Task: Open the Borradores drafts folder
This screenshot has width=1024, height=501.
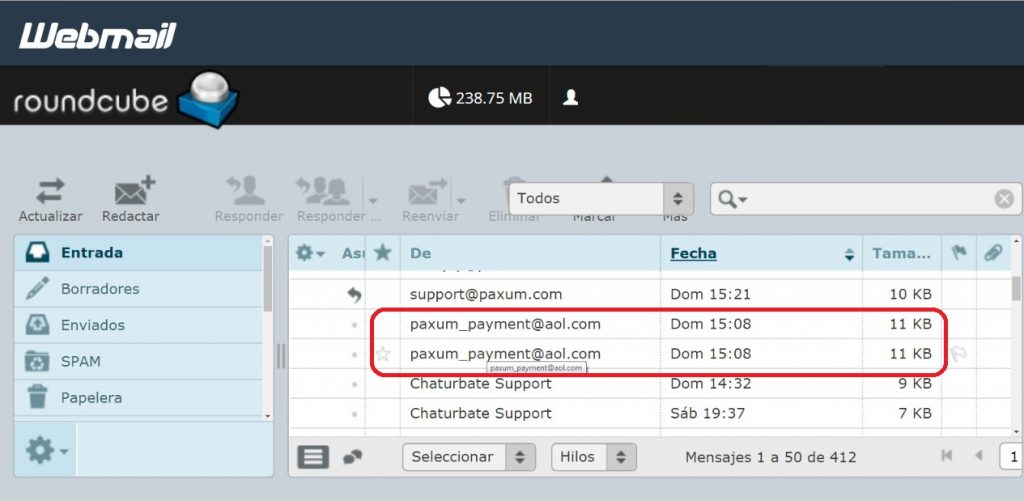Action: 138,289
